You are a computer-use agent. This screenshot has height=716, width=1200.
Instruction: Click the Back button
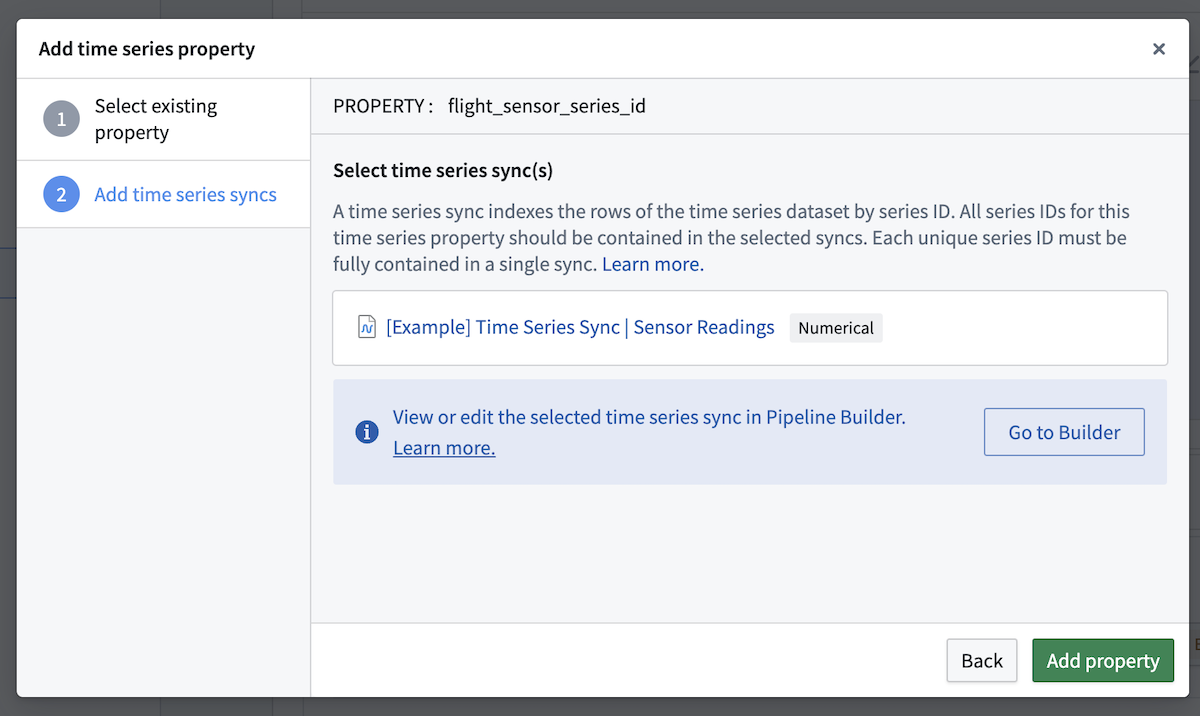982,660
